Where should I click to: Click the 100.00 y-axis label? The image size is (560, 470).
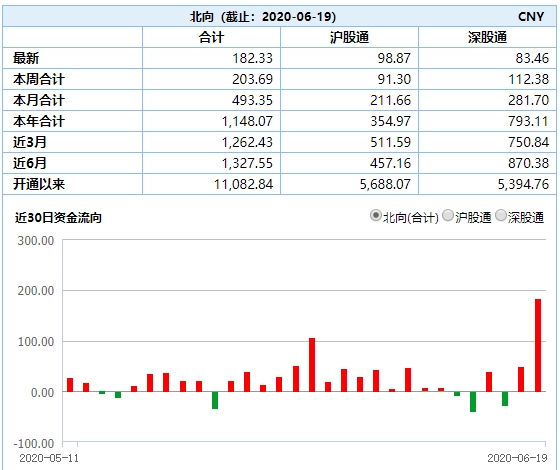(x=36, y=342)
